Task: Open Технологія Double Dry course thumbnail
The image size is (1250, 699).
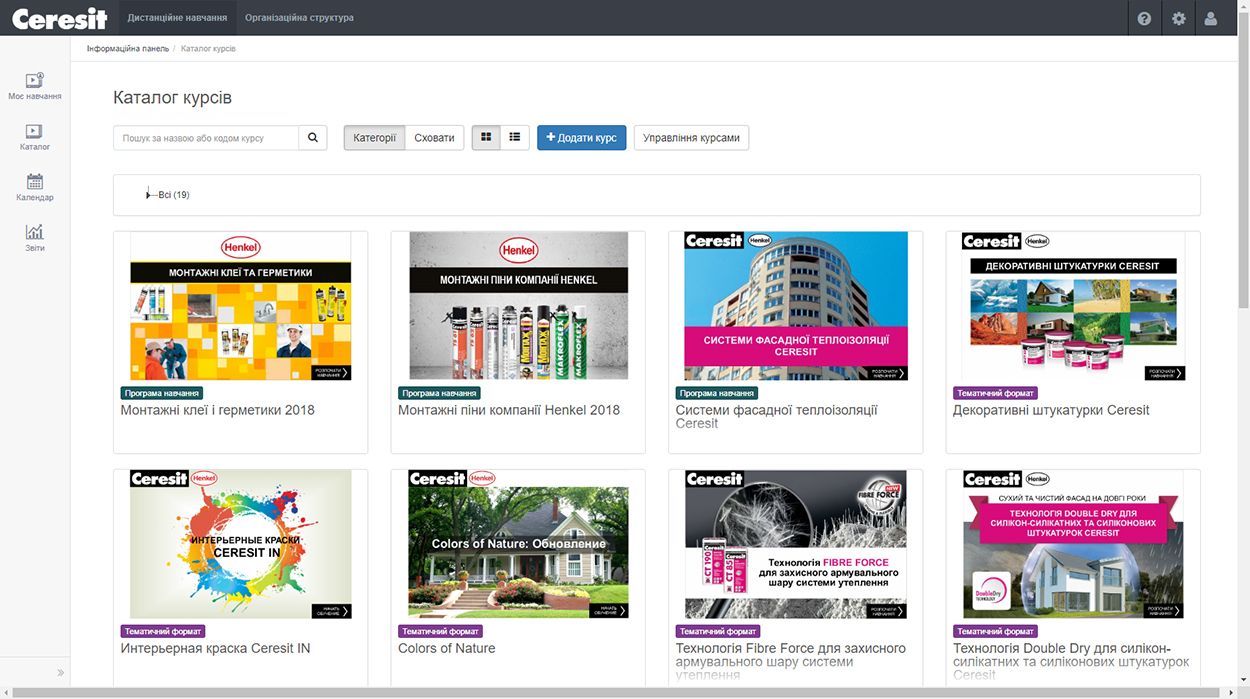Action: coord(1073,544)
